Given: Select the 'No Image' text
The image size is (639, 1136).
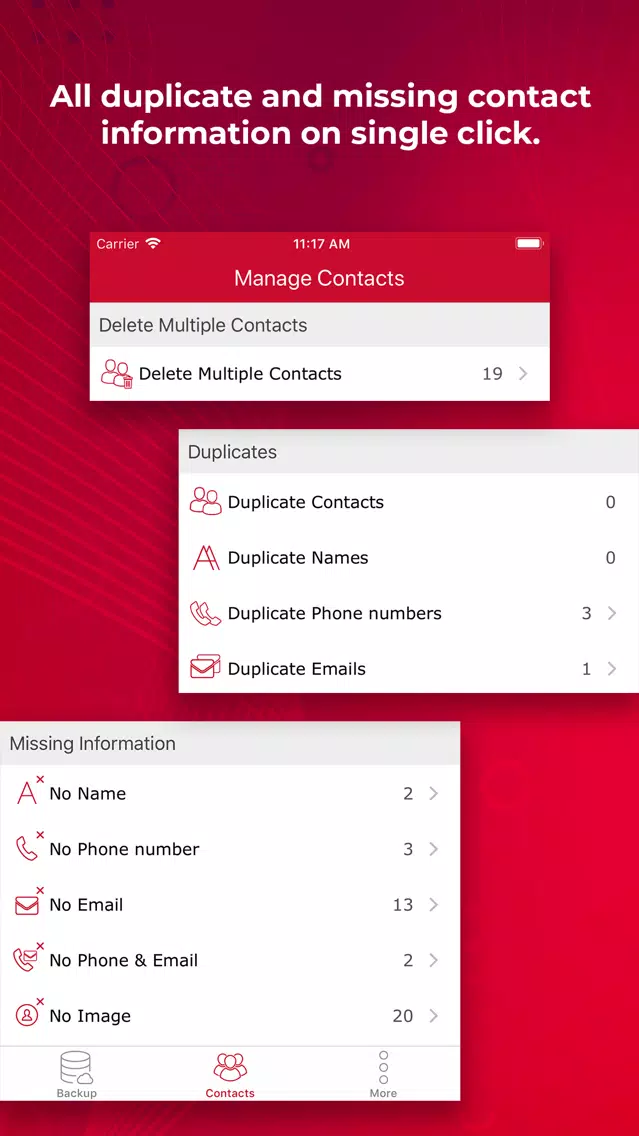Looking at the screenshot, I should 90,1016.
